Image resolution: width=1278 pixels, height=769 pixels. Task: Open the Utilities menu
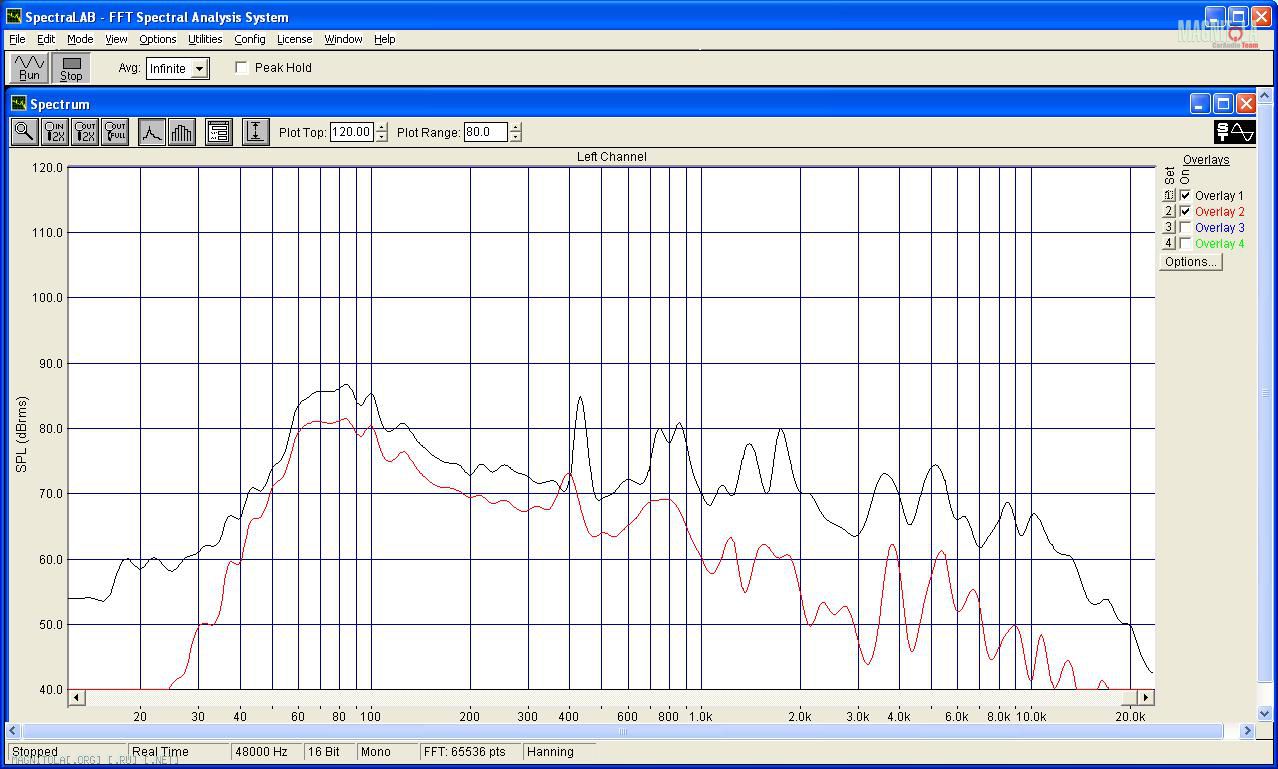(x=205, y=39)
